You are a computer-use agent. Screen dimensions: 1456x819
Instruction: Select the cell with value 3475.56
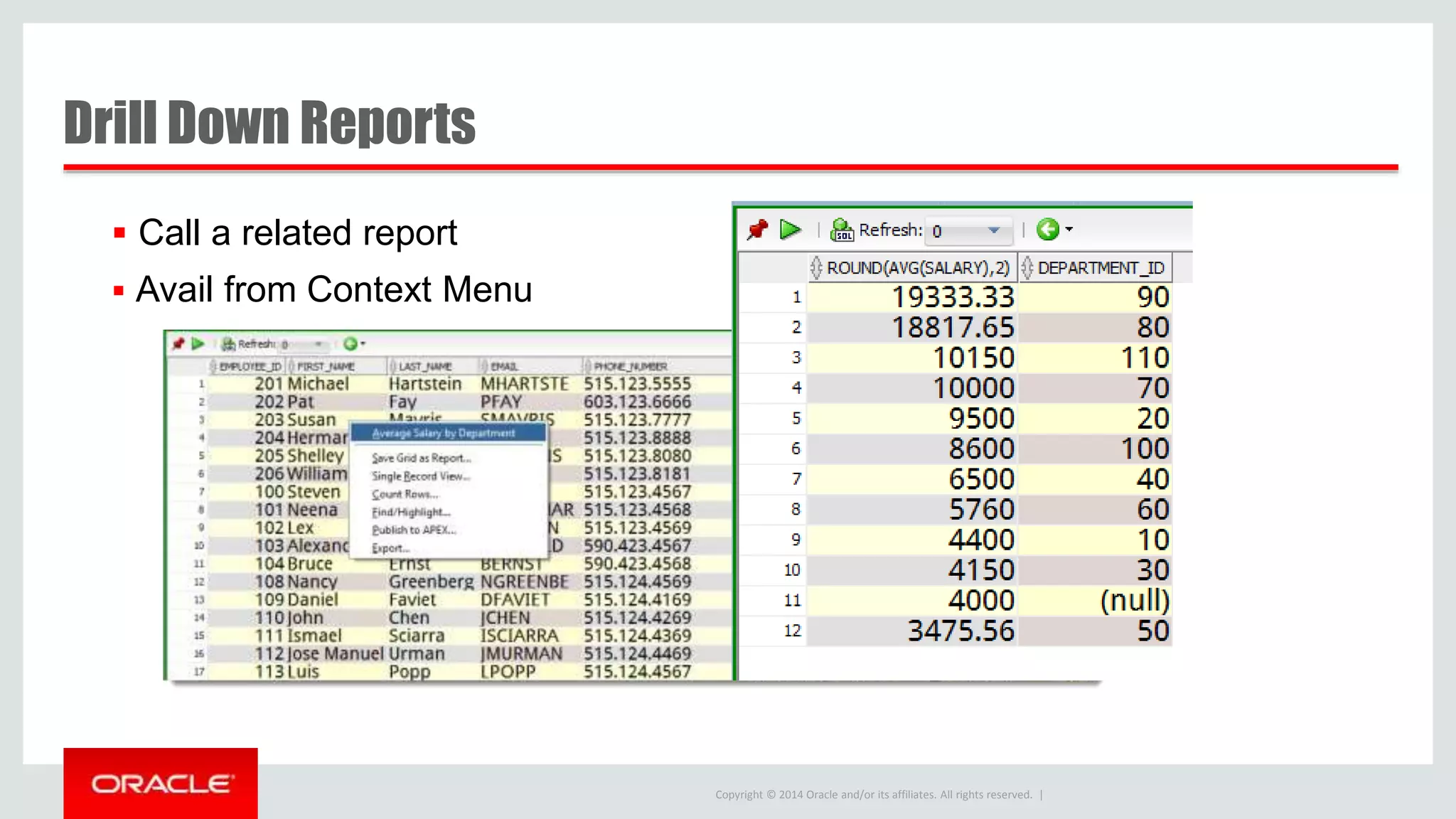click(912, 631)
